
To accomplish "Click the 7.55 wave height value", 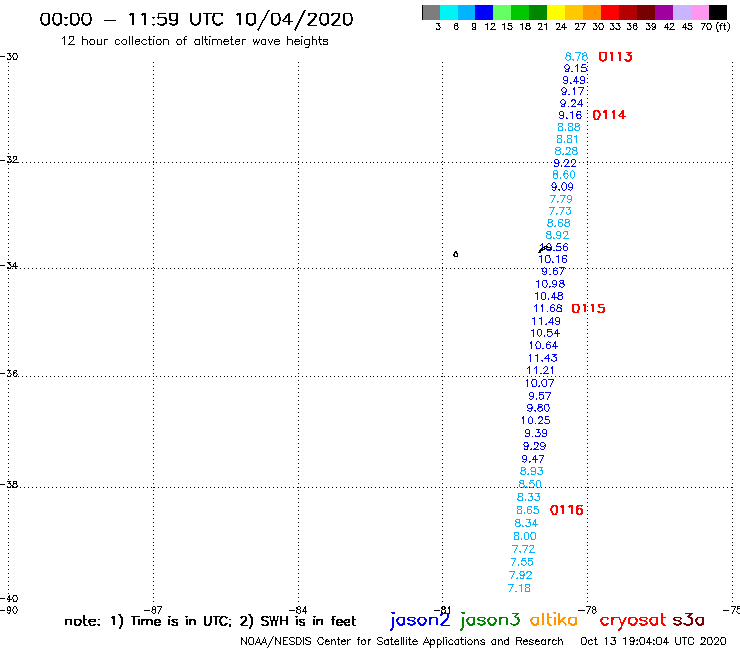I will tap(522, 563).
